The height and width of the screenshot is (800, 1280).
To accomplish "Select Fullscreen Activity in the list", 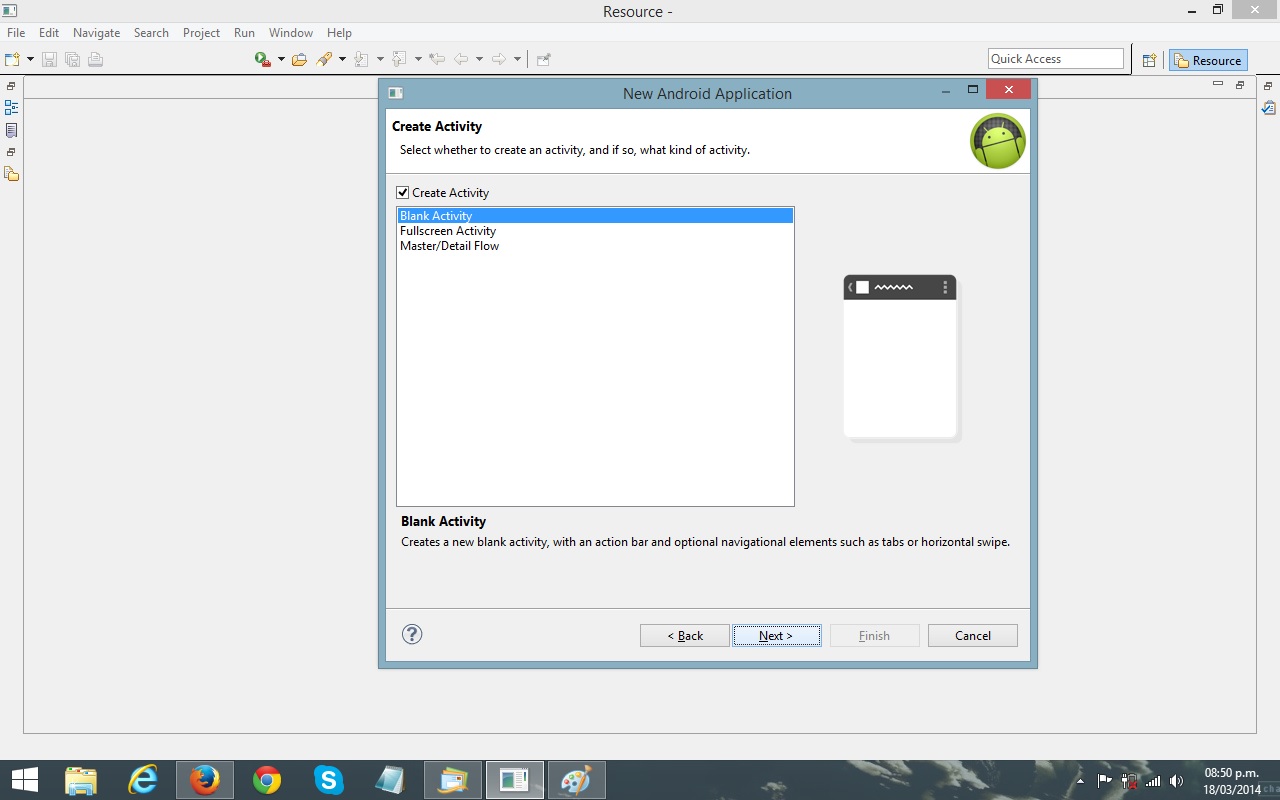I will [595, 231].
